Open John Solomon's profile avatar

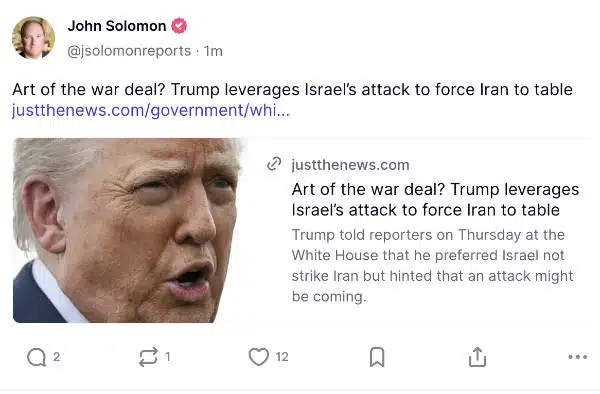point(33,37)
